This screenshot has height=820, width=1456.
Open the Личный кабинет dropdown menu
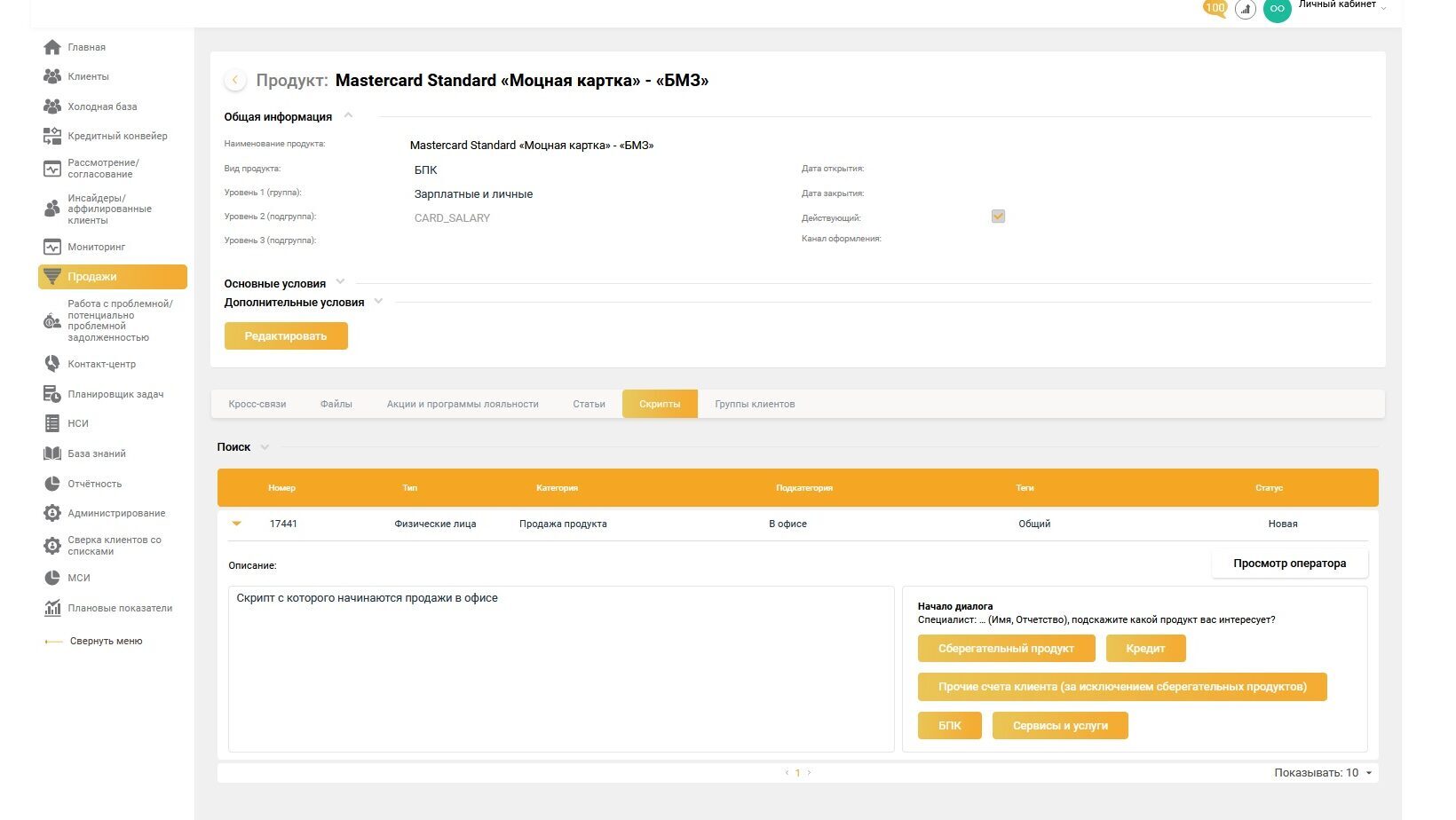point(1342,5)
